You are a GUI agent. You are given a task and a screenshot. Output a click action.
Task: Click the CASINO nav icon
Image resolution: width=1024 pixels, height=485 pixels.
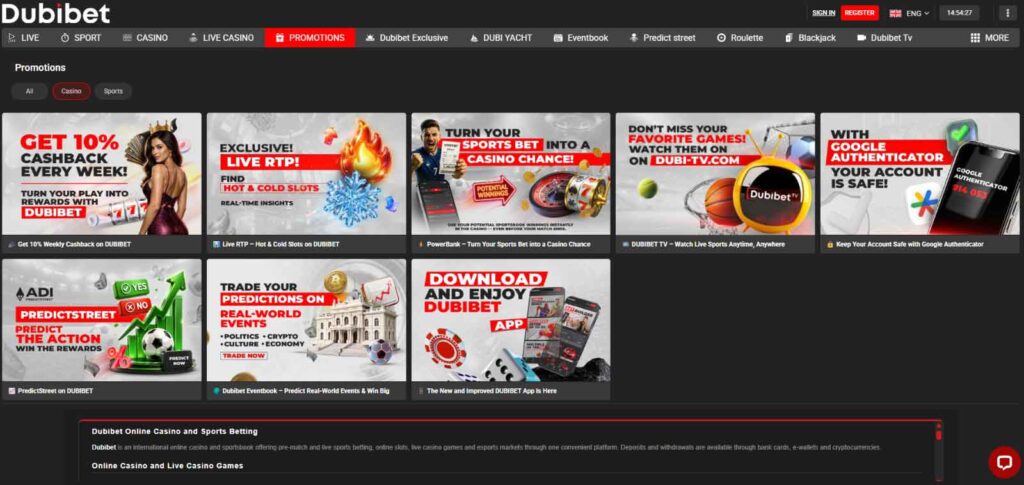pos(127,38)
